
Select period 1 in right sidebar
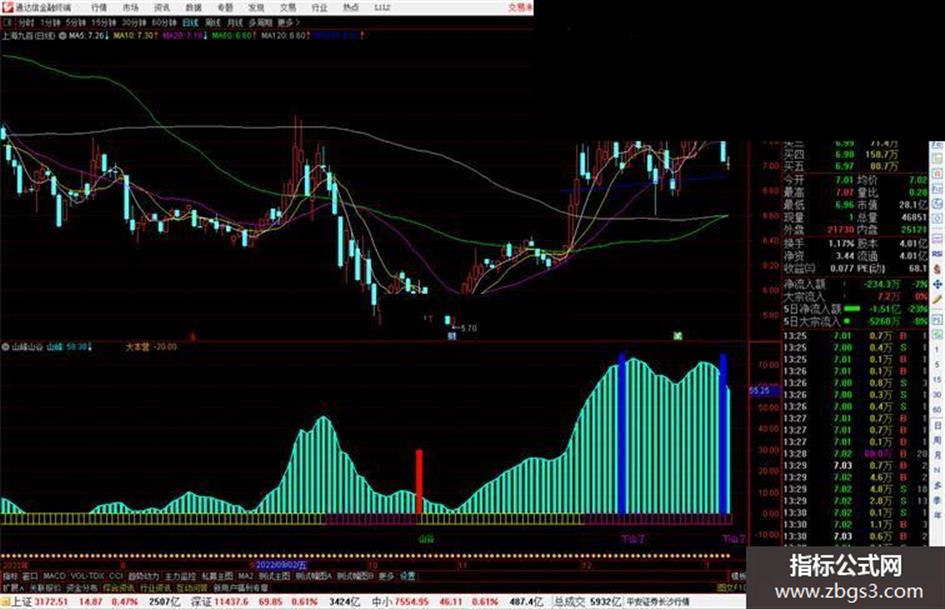[937, 350]
